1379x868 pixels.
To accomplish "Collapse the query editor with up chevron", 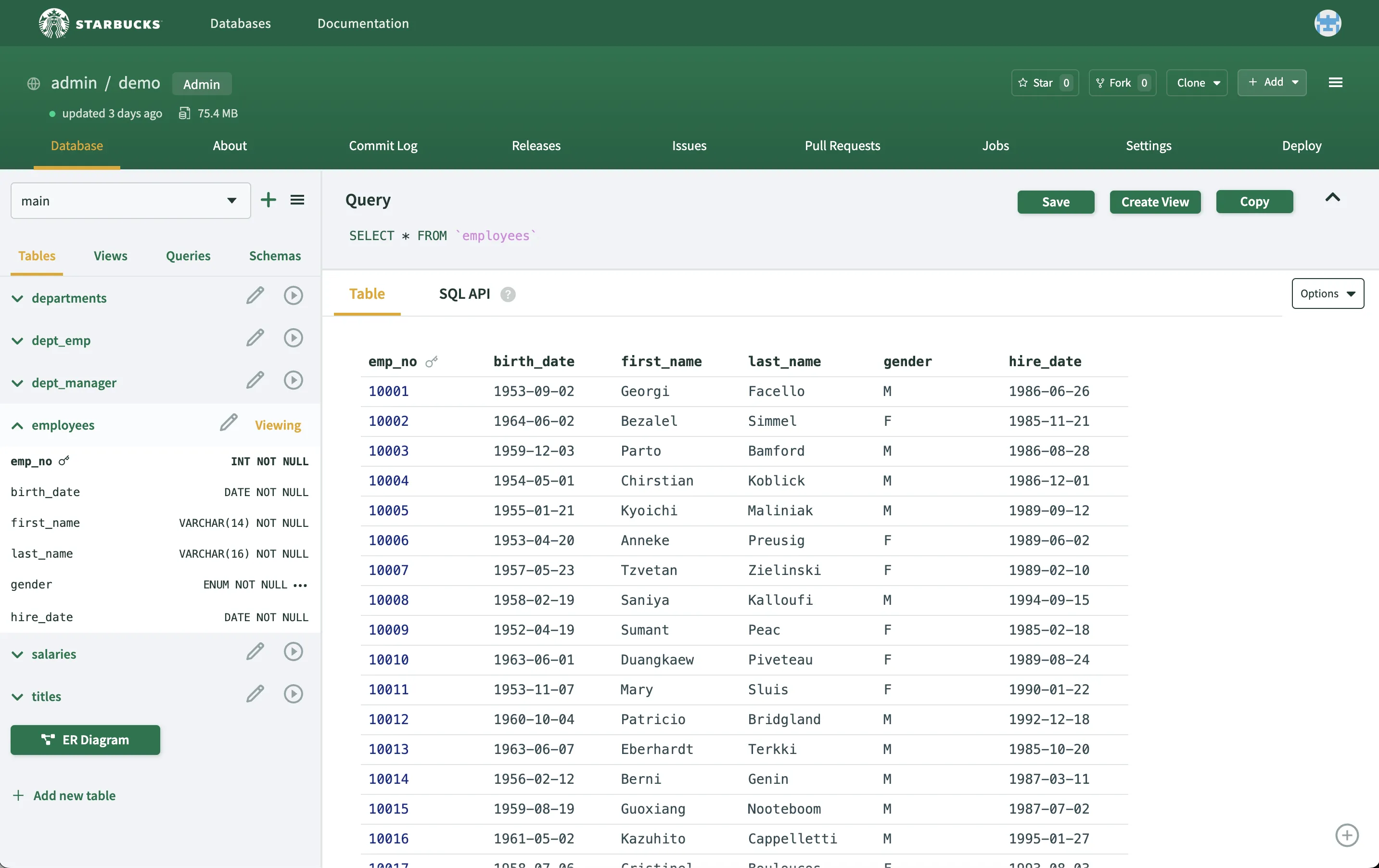I will click(1332, 198).
